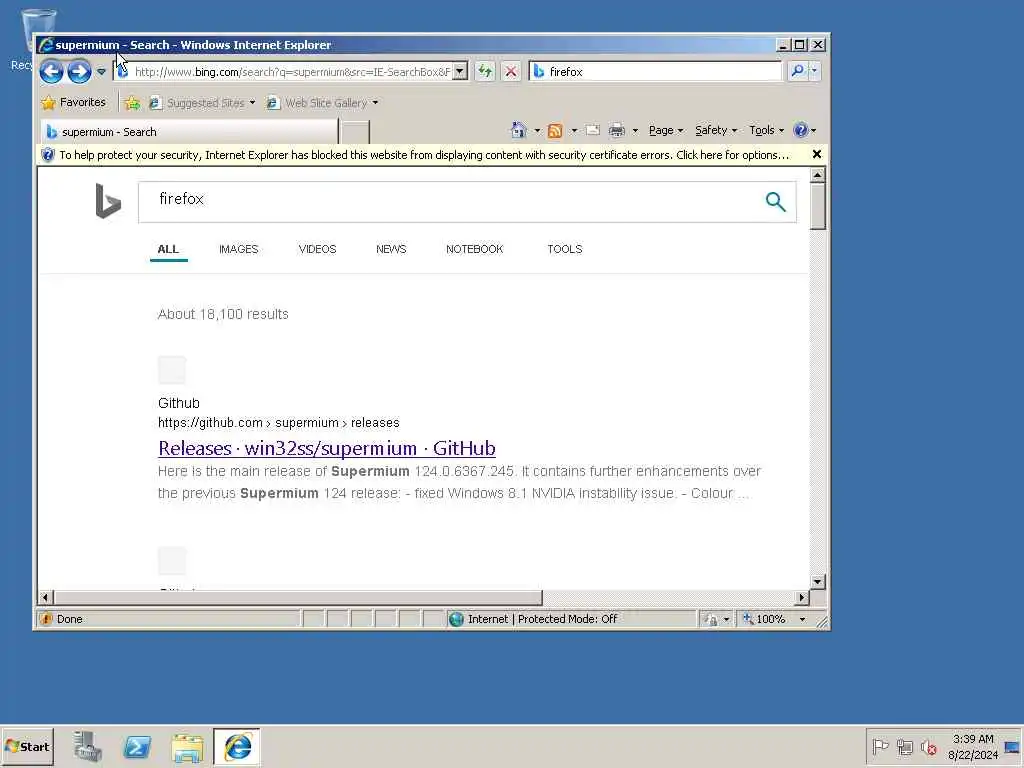This screenshot has height=768, width=1024.
Task: Click the RSS feeds icon
Action: (555, 131)
